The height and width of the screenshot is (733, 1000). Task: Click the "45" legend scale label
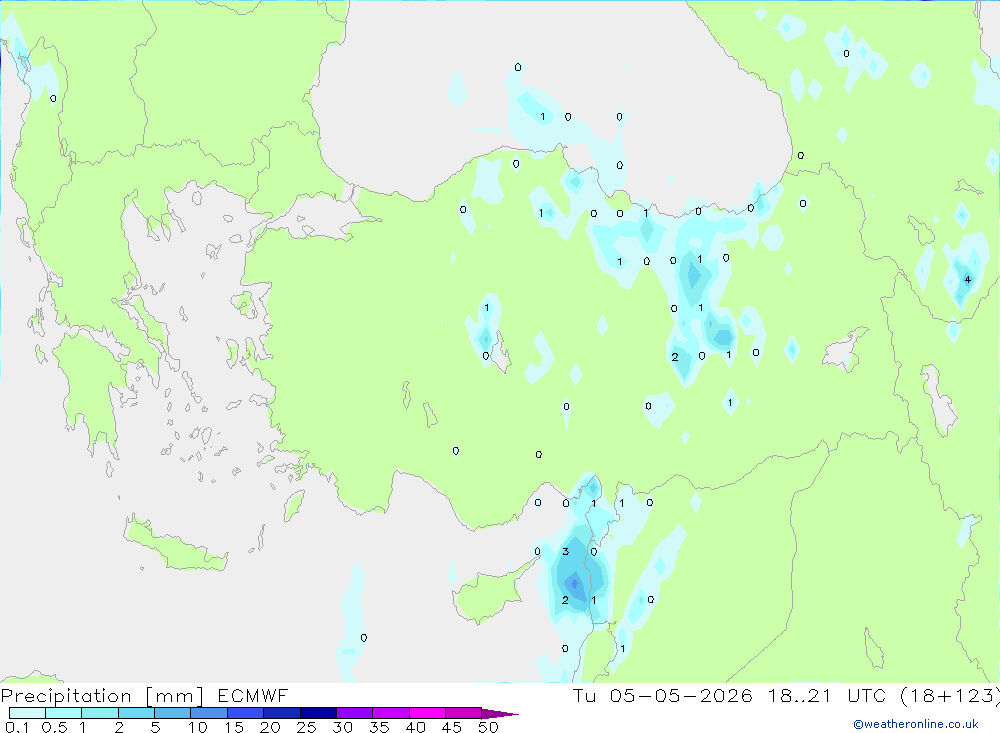[x=452, y=727]
